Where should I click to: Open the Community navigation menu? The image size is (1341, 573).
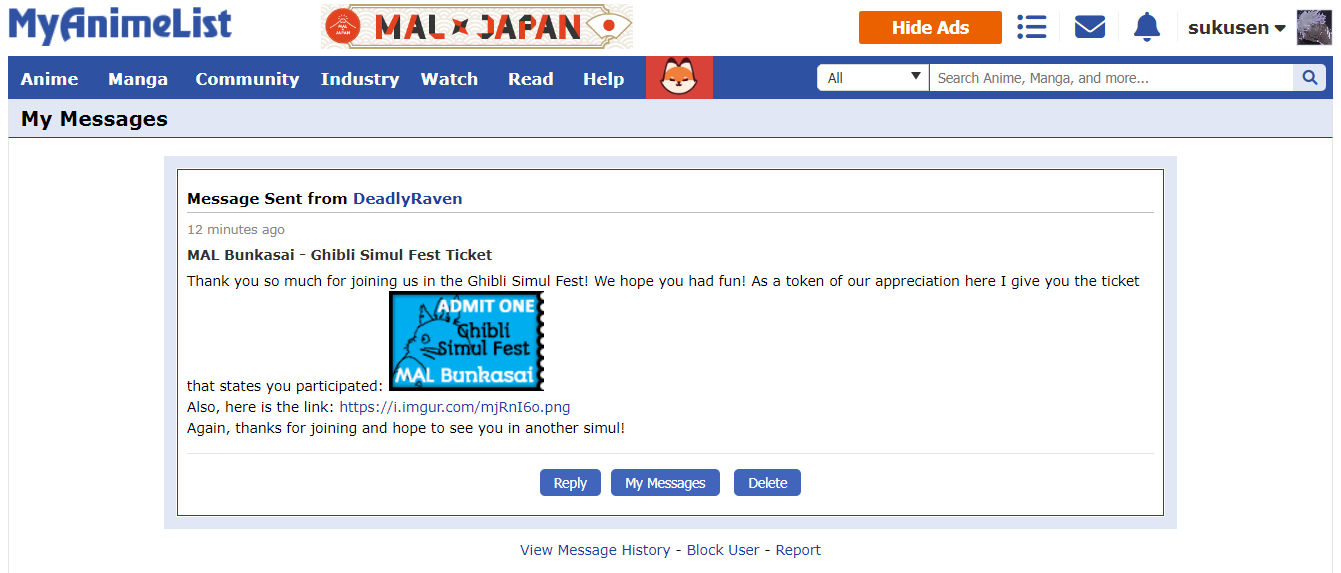(x=247, y=79)
